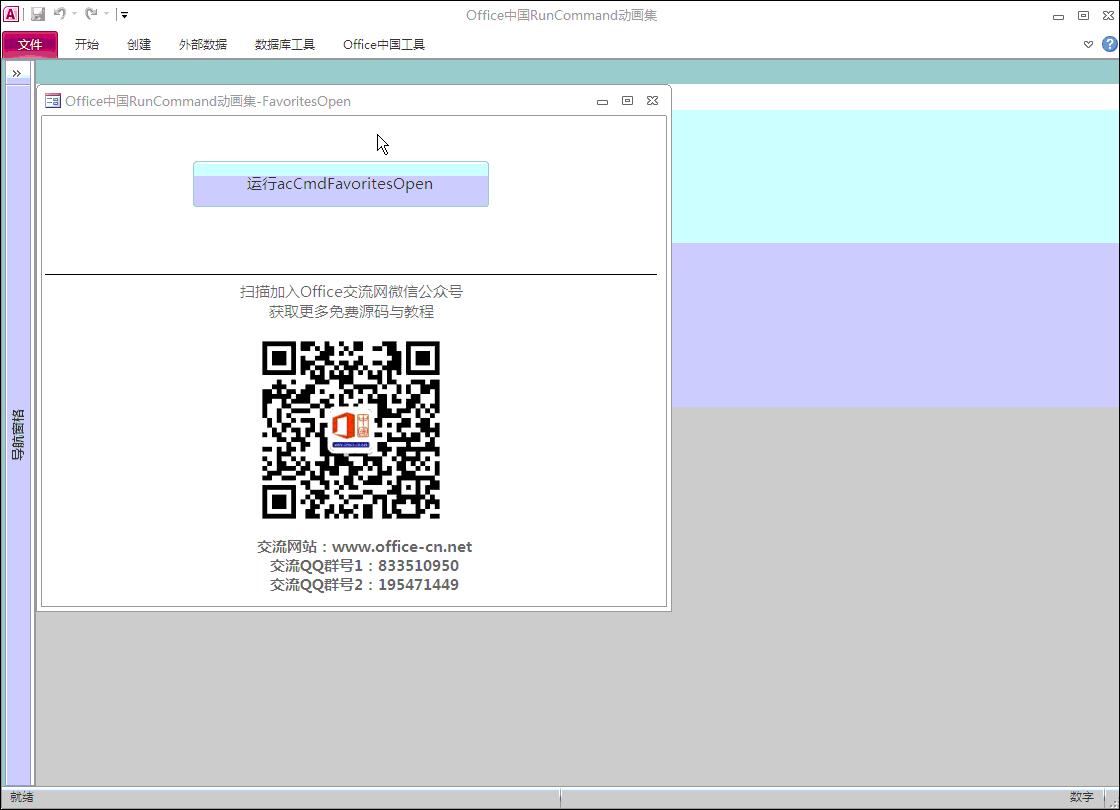Click the Undo arrow icon

(60, 14)
